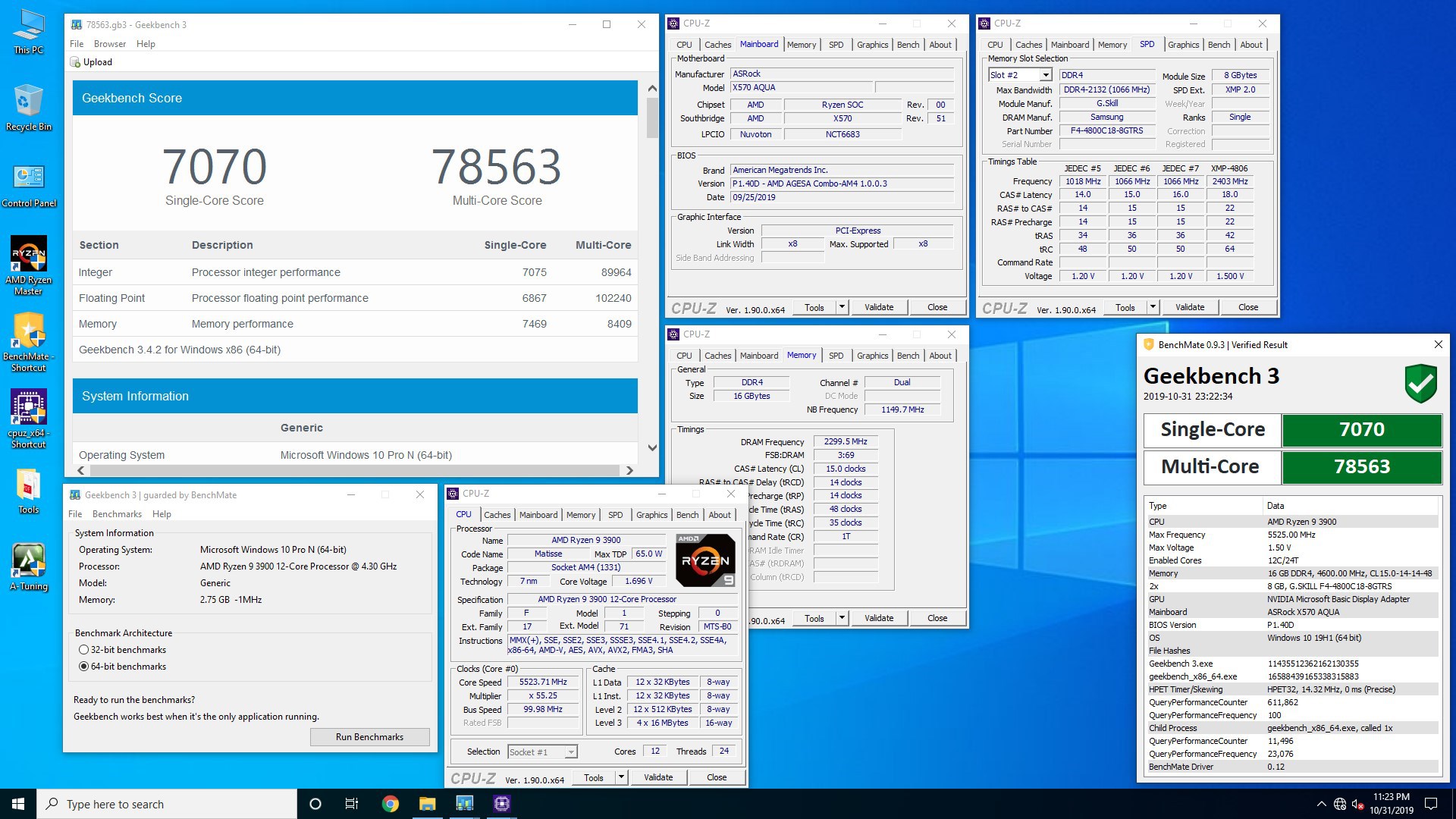Image resolution: width=1456 pixels, height=819 pixels.
Task: Expand Tools dropdown arrow in bottom CPU-Z
Action: tap(621, 777)
